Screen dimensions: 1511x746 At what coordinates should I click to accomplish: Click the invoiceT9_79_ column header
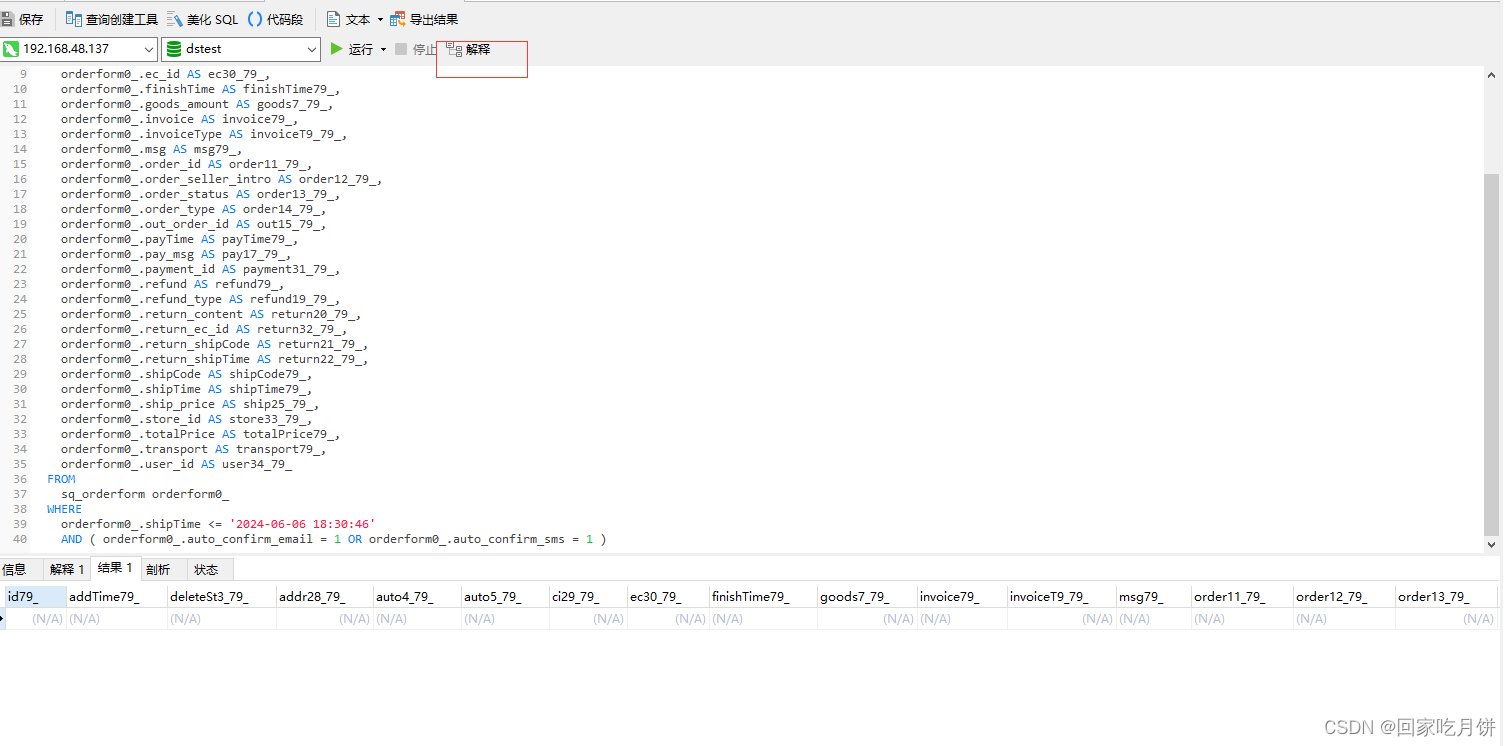click(1062, 596)
